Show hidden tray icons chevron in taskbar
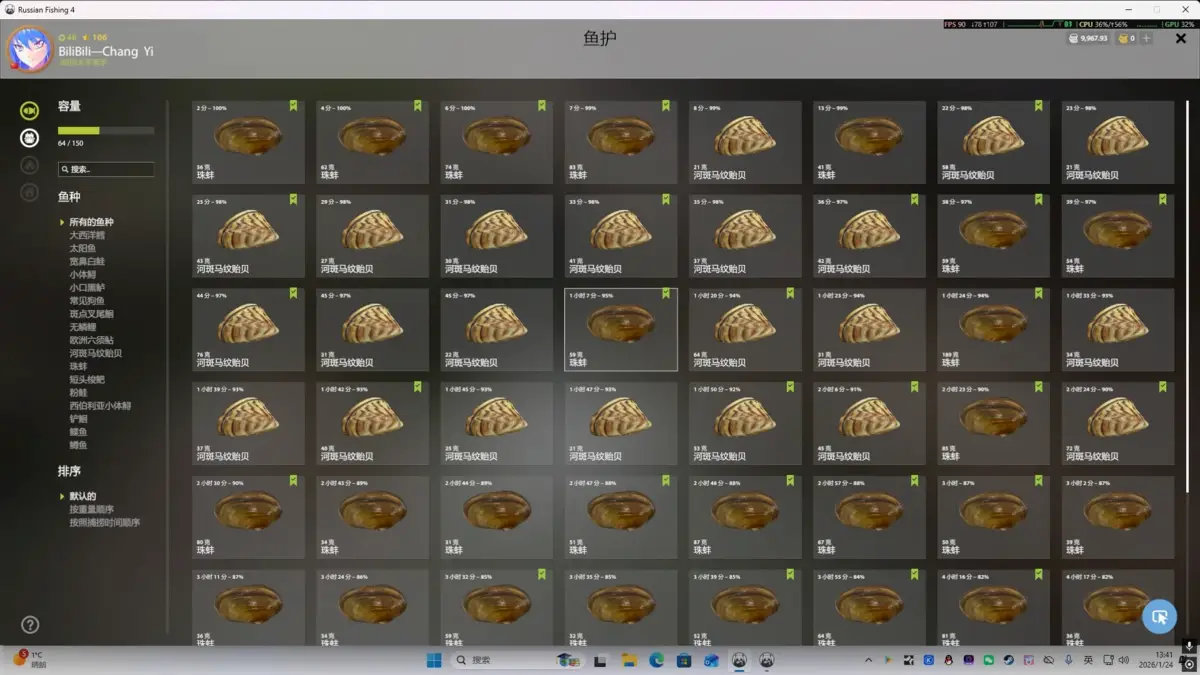1200x675 pixels. [x=867, y=660]
